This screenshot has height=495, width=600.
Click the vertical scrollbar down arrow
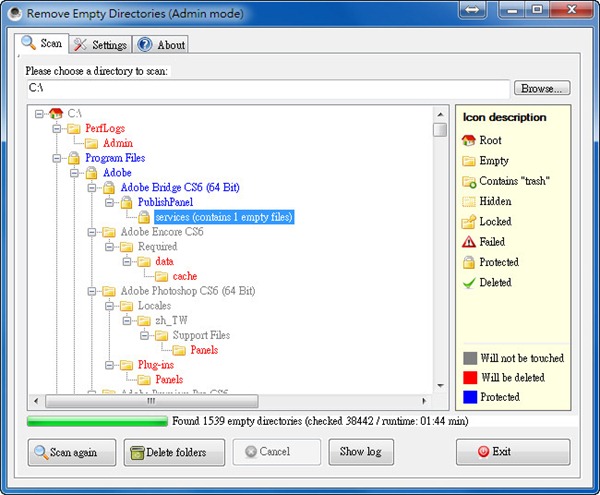(x=440, y=386)
